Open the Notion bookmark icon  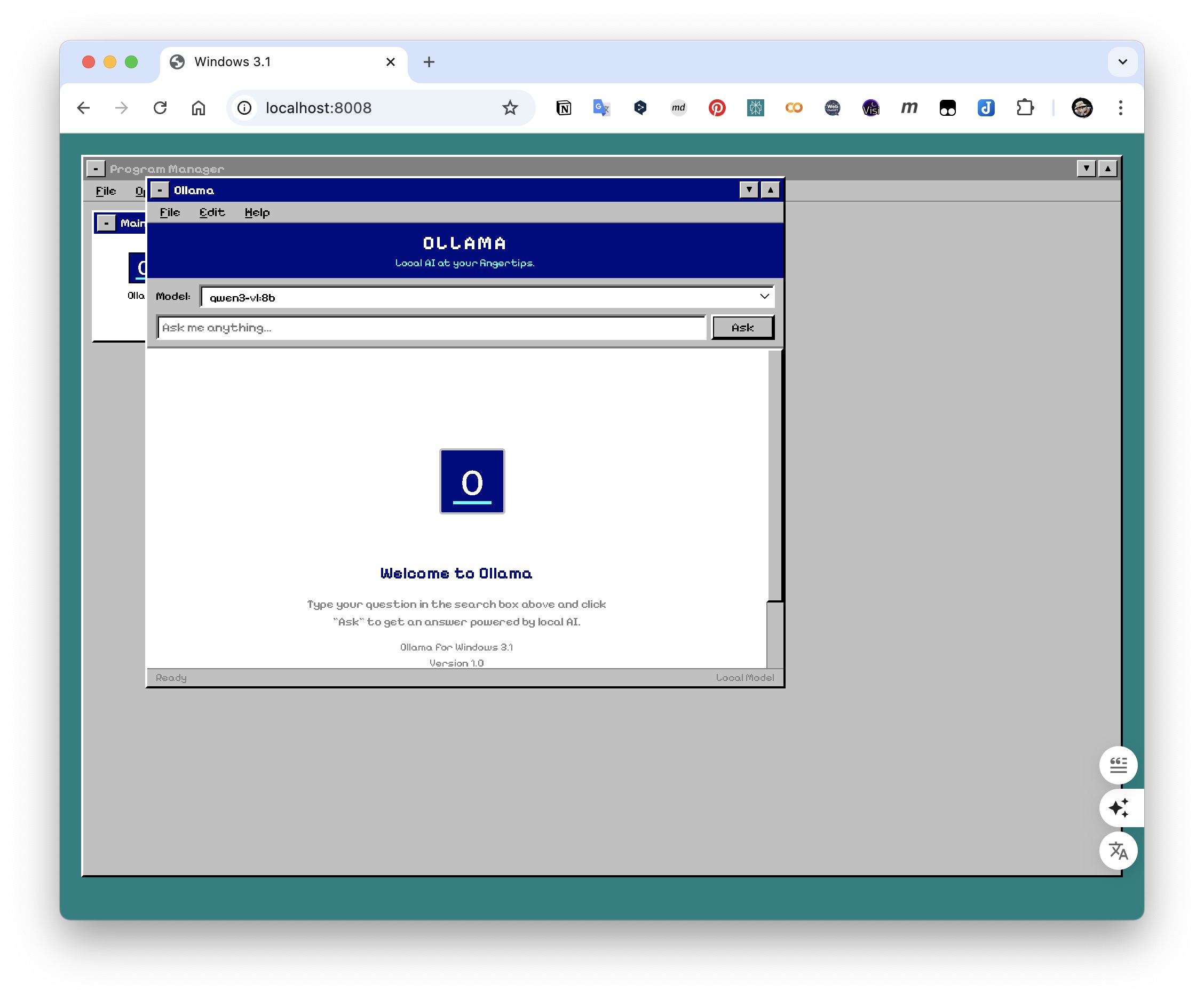pos(564,108)
